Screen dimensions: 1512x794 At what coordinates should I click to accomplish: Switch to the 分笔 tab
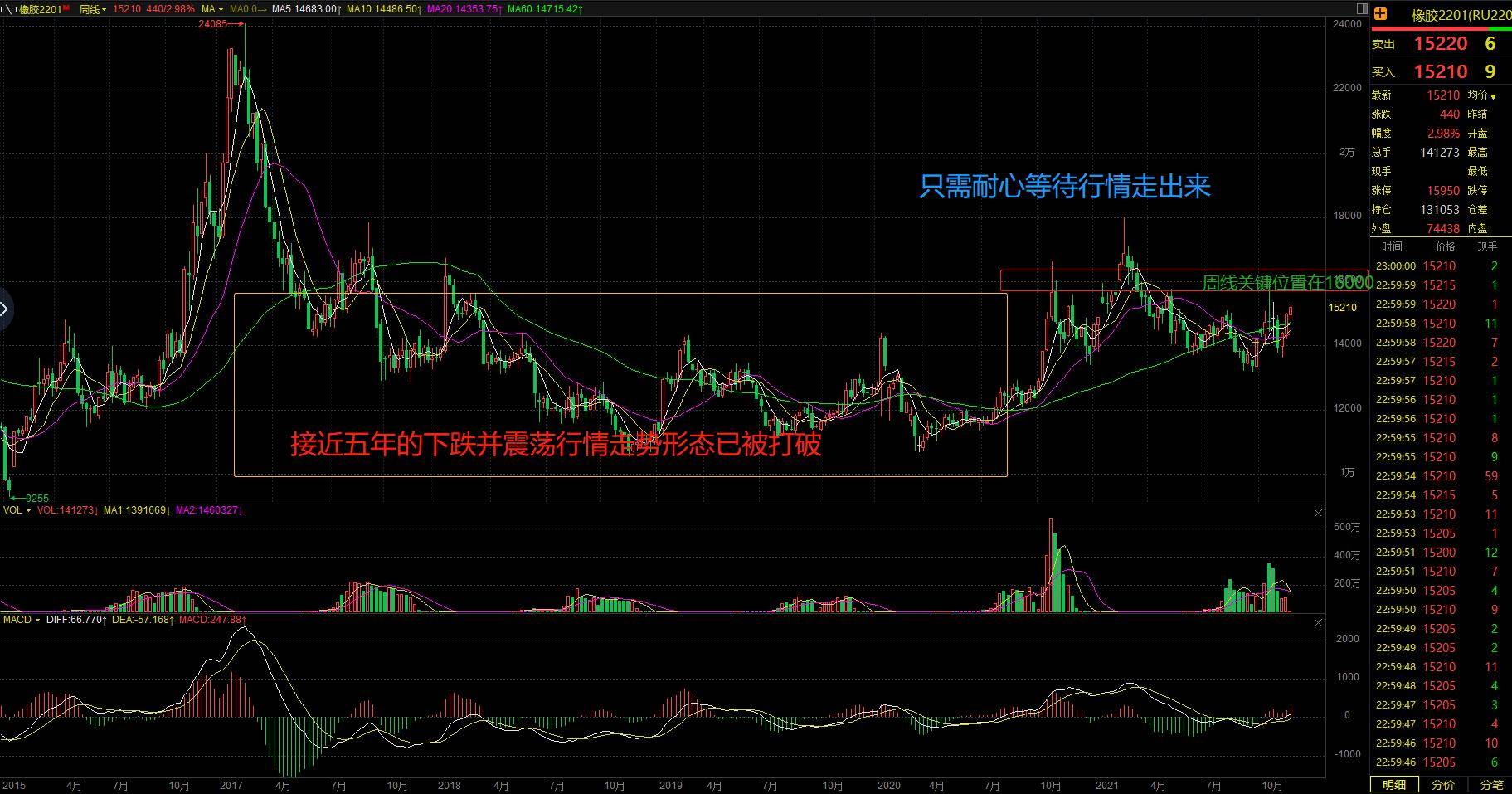click(x=1490, y=785)
